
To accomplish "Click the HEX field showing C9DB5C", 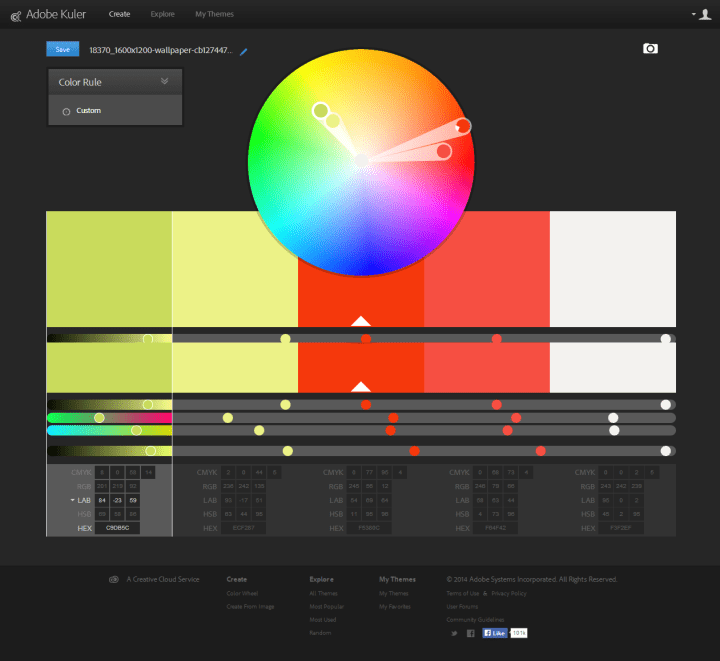I will coord(118,528).
